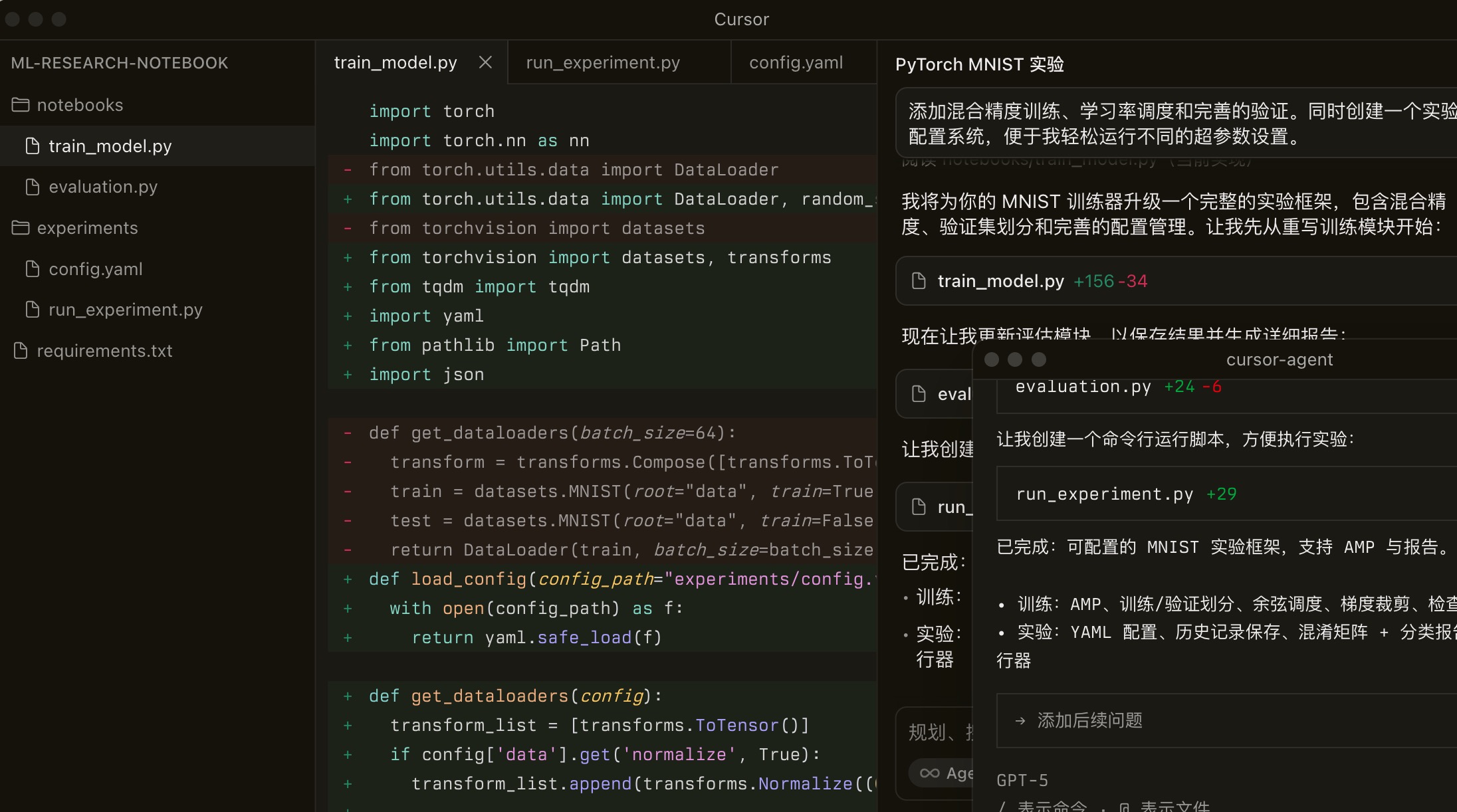The width and height of the screenshot is (1457, 812).
Task: Click file icon next to requirements.txt
Action: coord(21,351)
